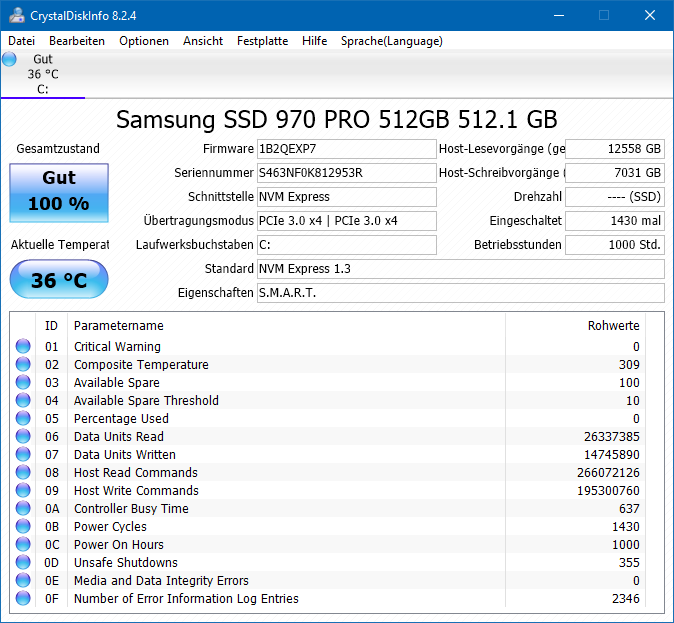Open the Sprache(Language) menu
Screen dimensions: 674x623
point(392,41)
